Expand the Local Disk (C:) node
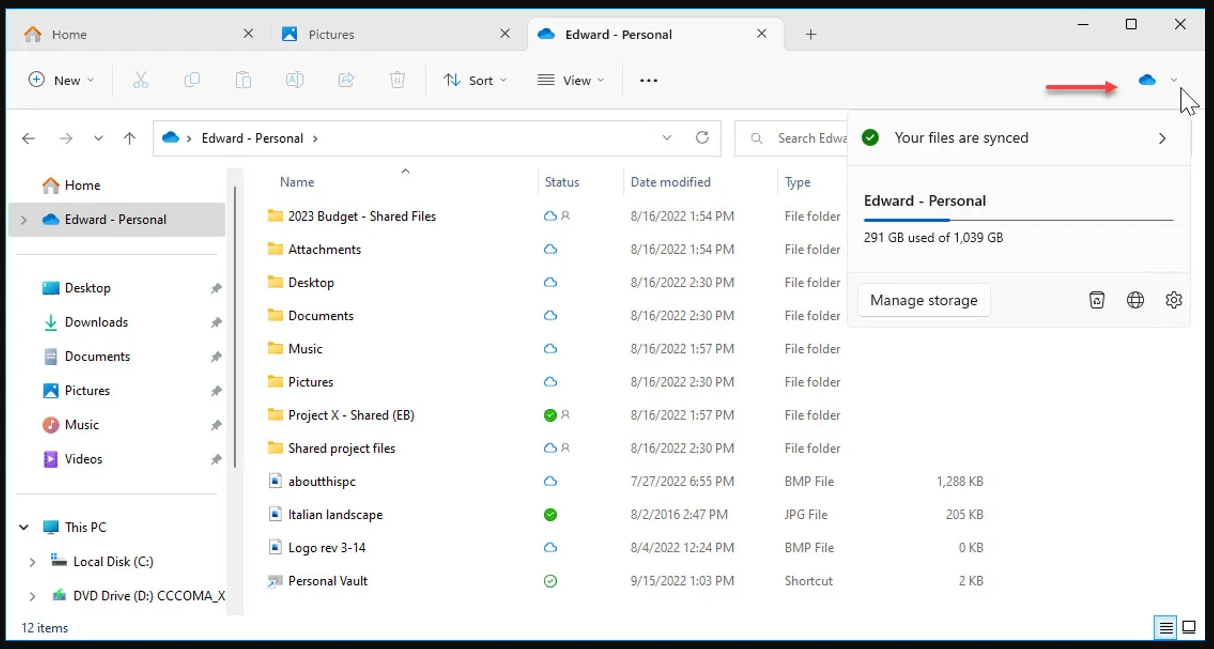The height and width of the screenshot is (649, 1214). 32,562
